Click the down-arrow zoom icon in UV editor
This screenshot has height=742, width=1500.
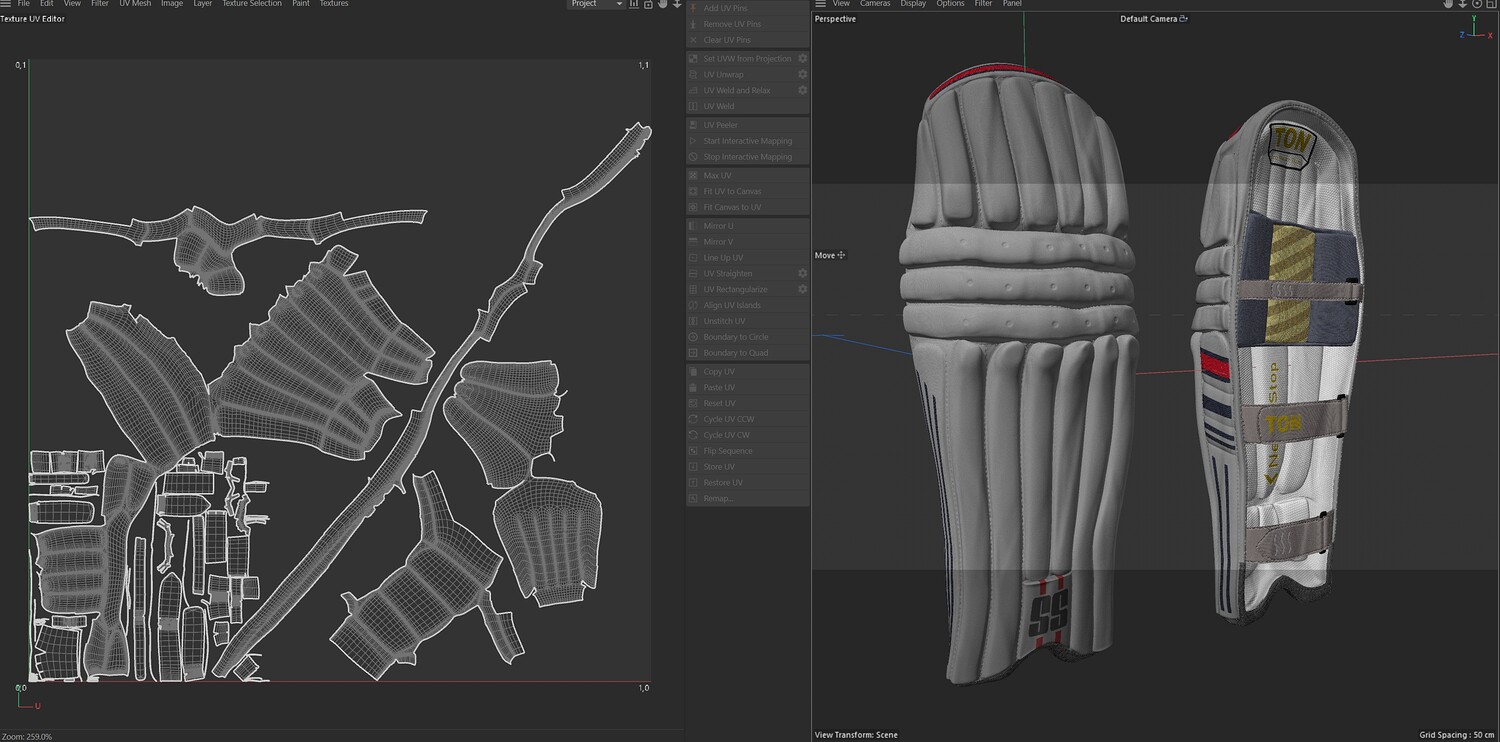[677, 4]
